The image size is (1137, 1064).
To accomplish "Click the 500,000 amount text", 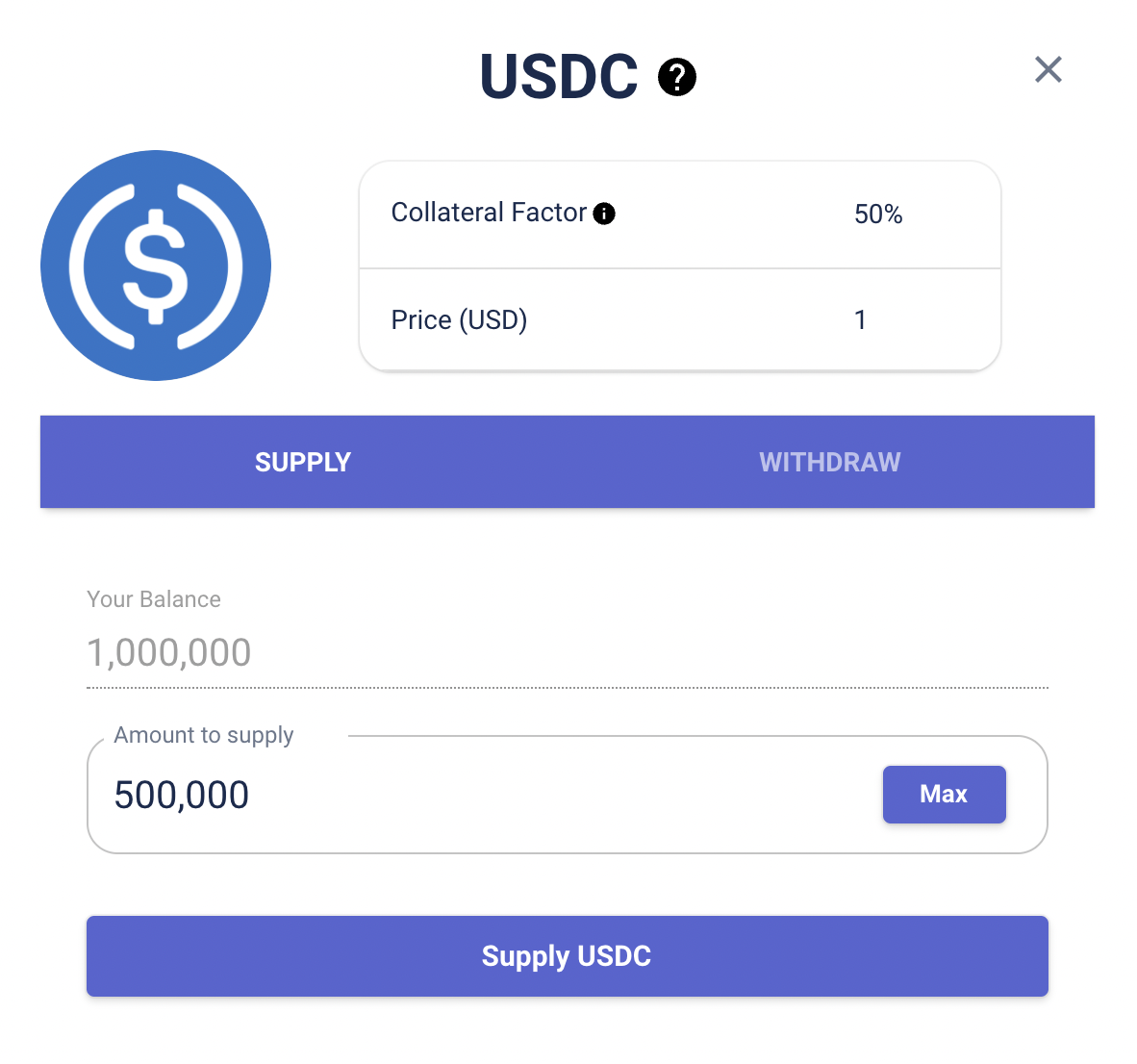I will click(x=182, y=796).
